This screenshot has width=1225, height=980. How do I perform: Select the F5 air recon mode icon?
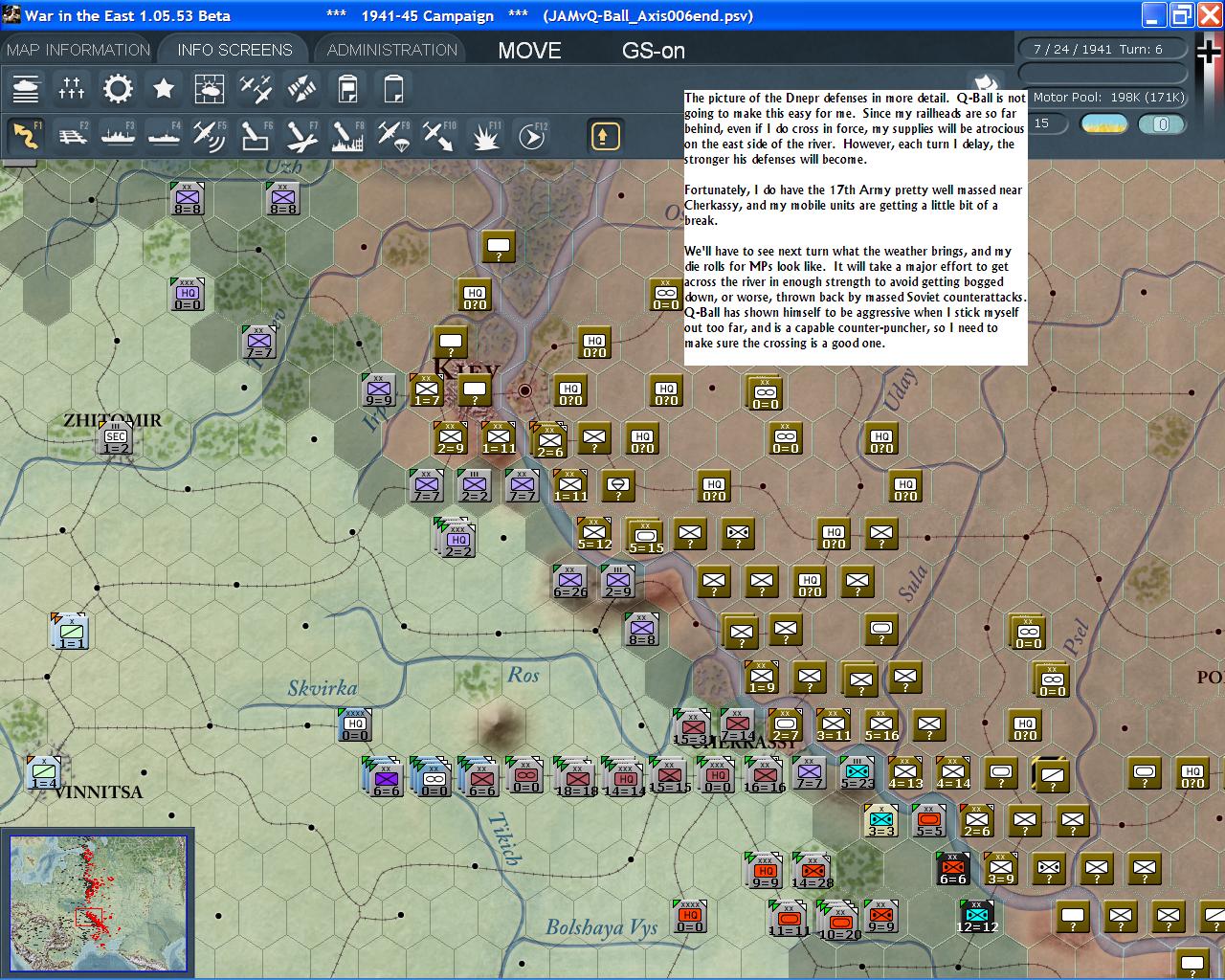pyautogui.click(x=210, y=136)
